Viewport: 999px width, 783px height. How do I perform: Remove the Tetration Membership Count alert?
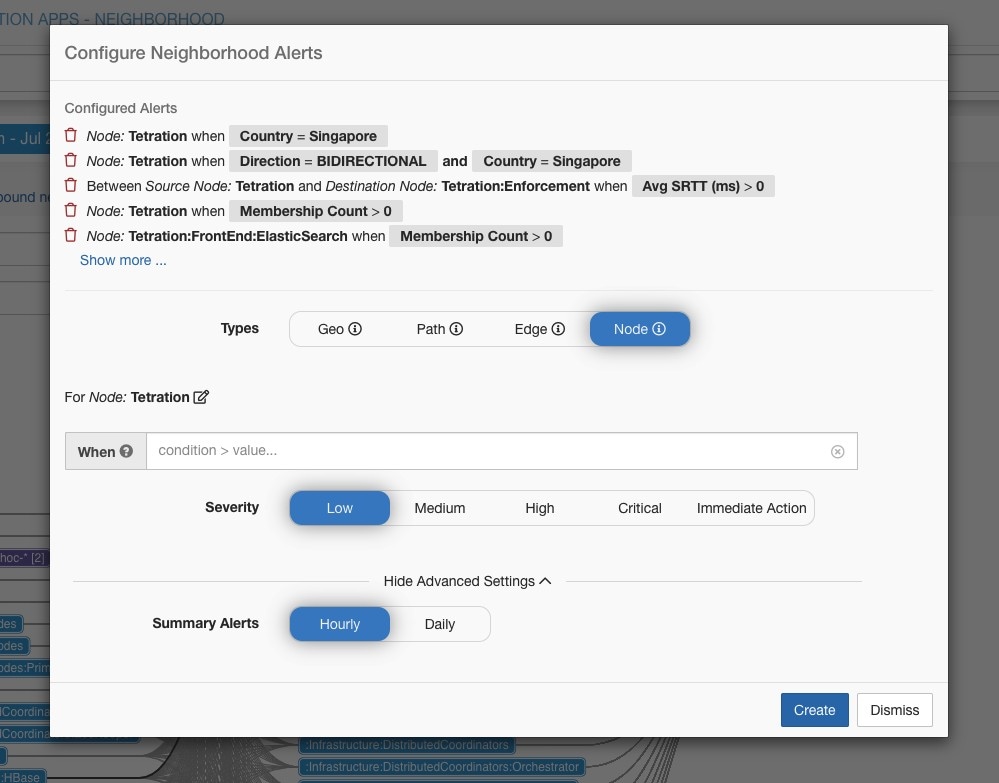pyautogui.click(x=69, y=211)
